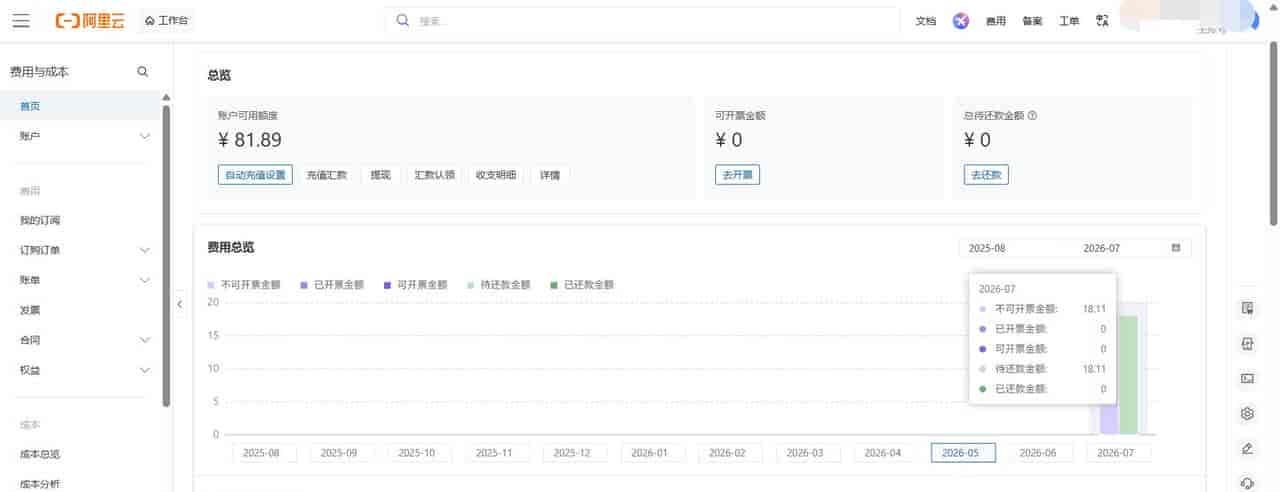Screen dimensions: 1280x492
Task: Click the language switch icon in header
Action: [1103, 20]
